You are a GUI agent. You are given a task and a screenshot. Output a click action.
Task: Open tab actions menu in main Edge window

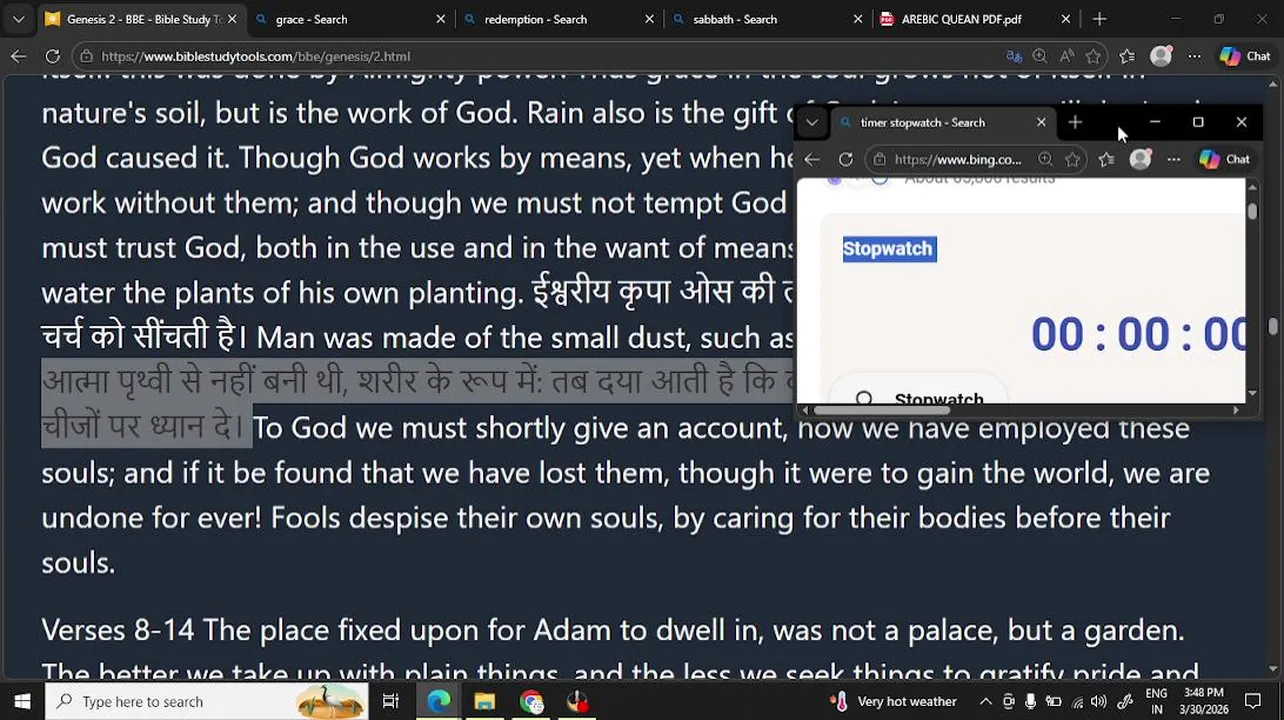(18, 19)
